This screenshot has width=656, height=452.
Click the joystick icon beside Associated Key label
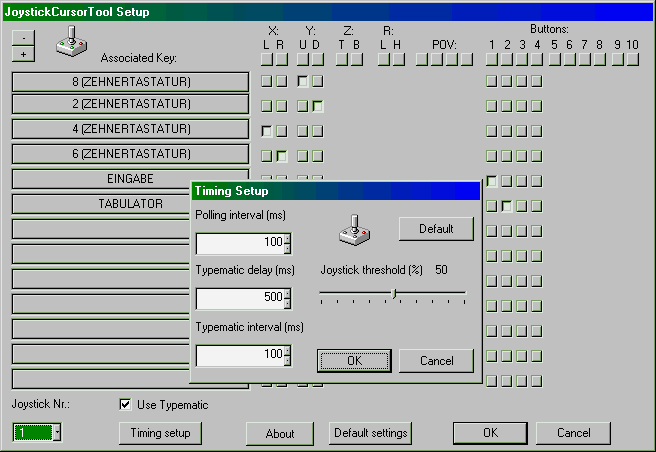(x=70, y=42)
